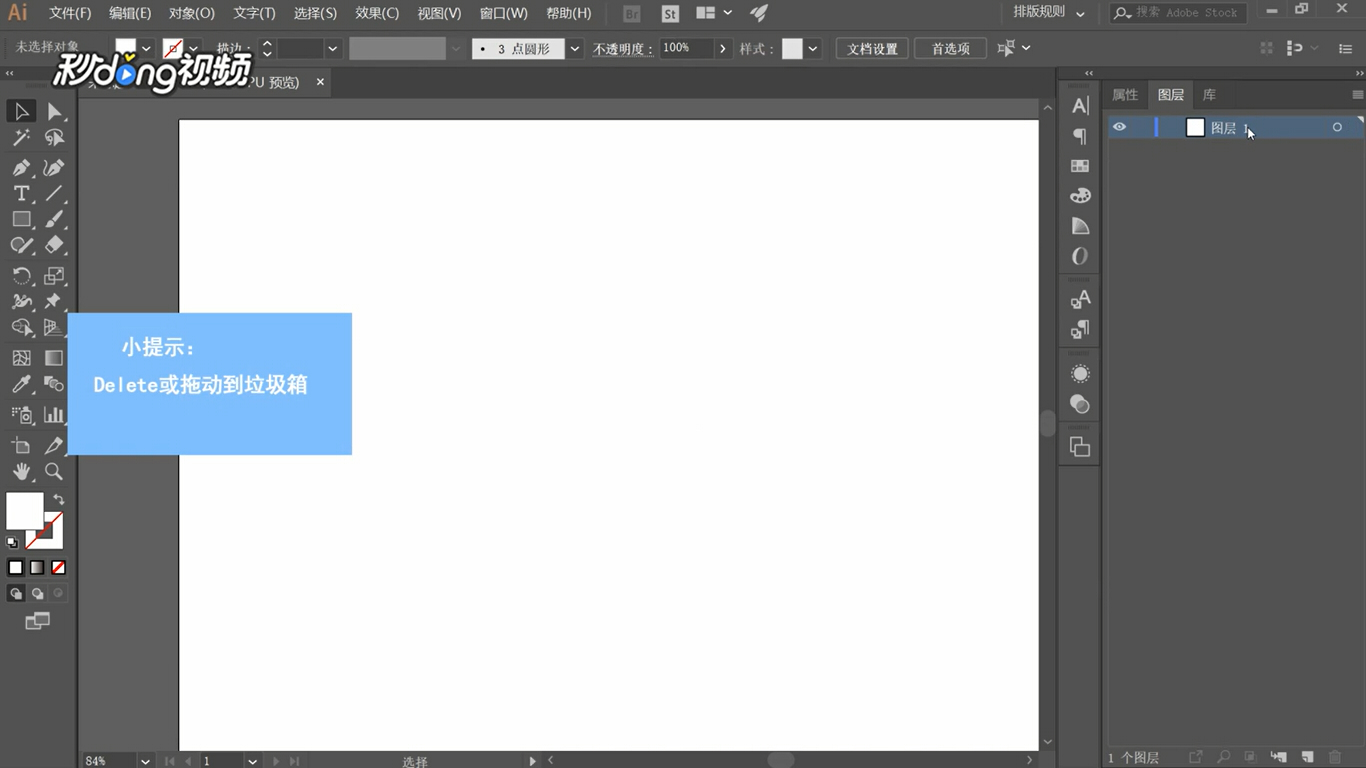The image size is (1366, 768).
Task: Select the Artboard tool
Action: pos(21,445)
